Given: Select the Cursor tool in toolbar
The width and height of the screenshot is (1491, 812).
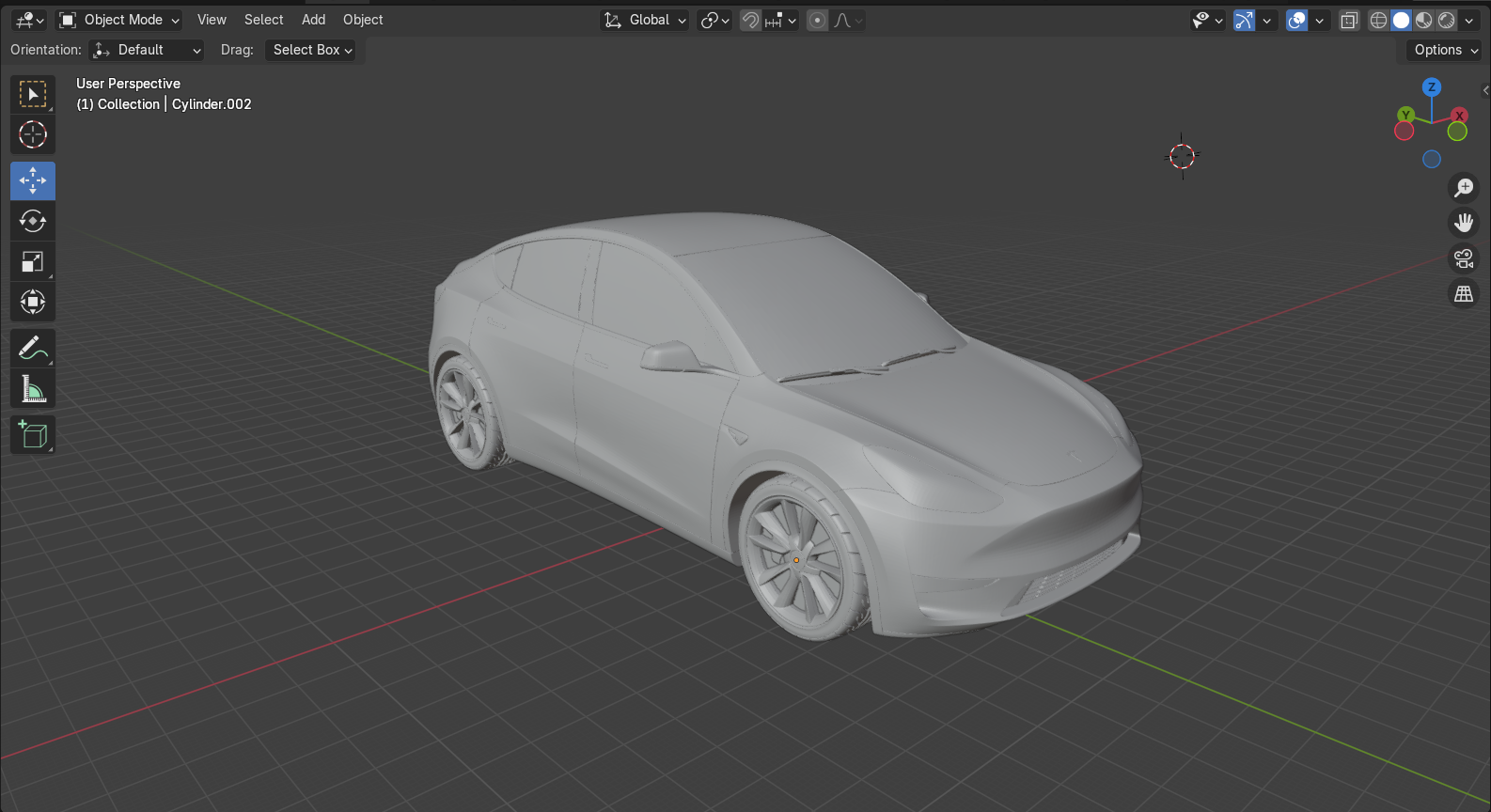Looking at the screenshot, I should 33,134.
